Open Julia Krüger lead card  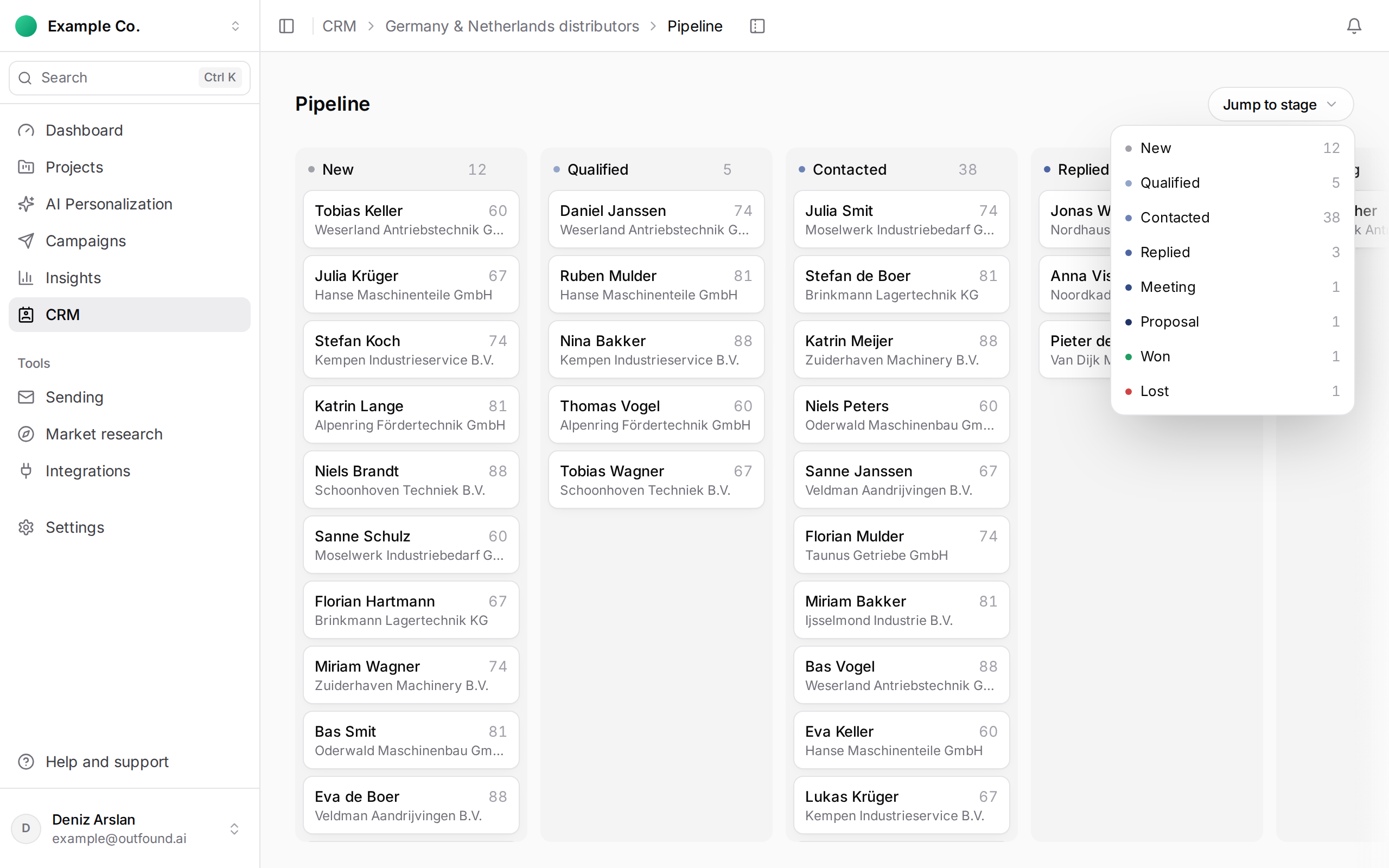411,284
